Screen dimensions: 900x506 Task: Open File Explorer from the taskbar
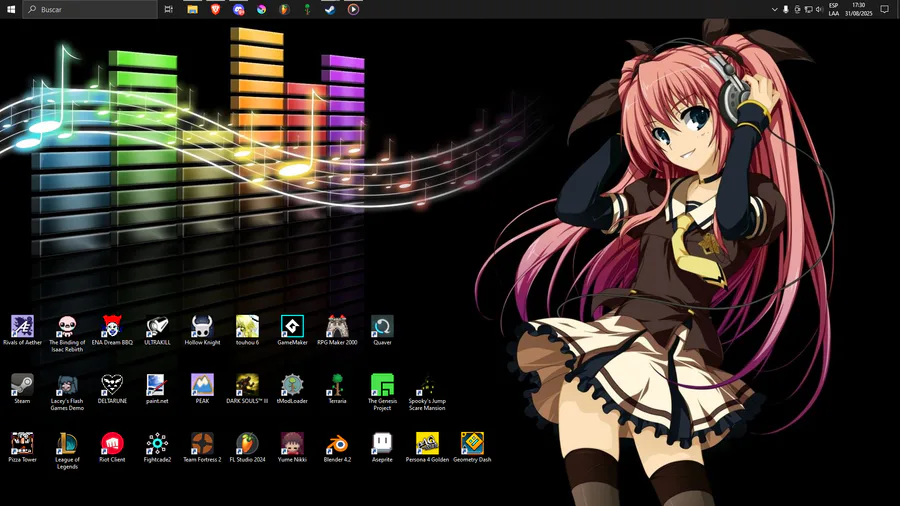pos(192,9)
